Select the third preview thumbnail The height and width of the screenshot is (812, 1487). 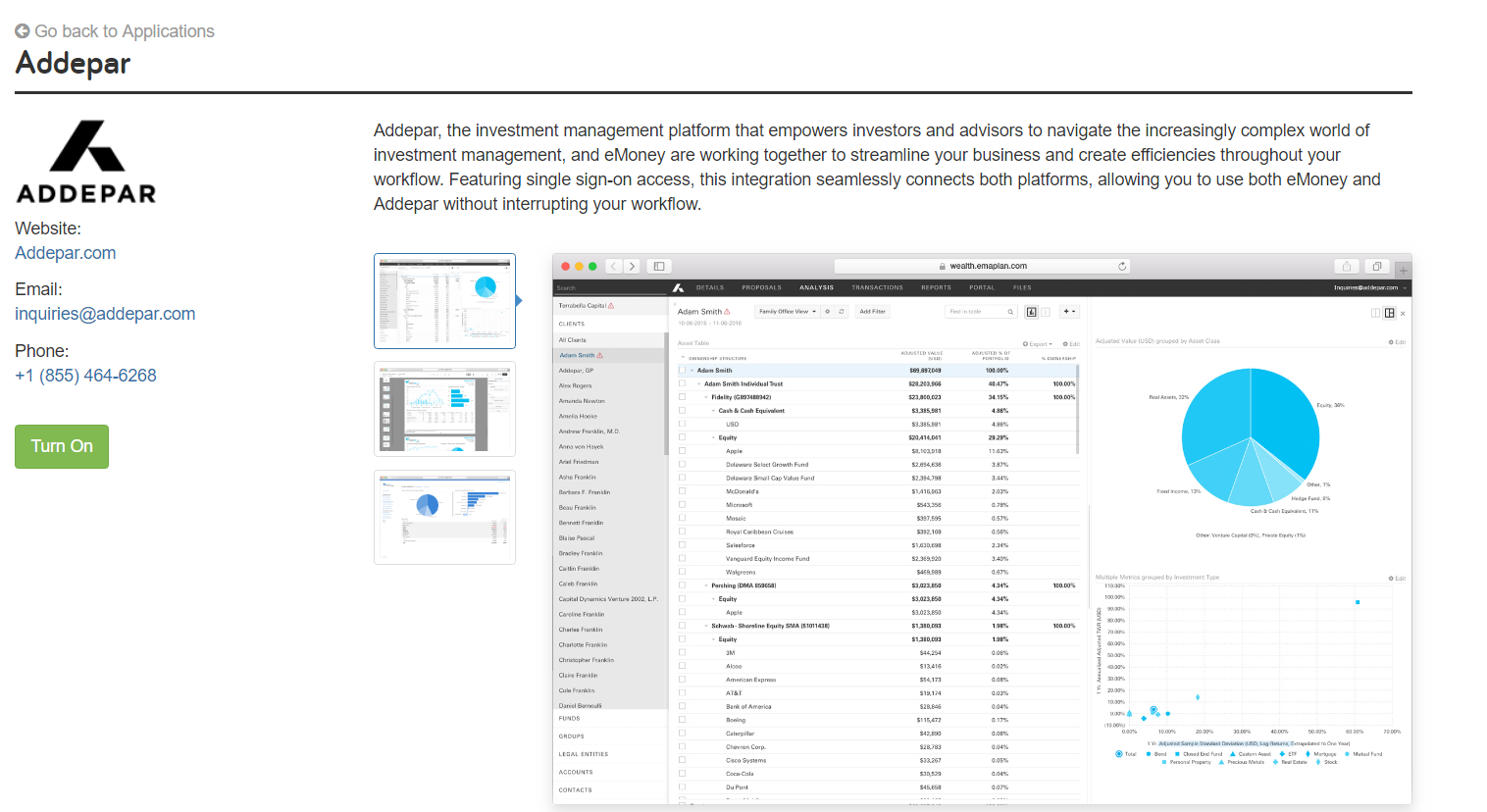tap(444, 517)
